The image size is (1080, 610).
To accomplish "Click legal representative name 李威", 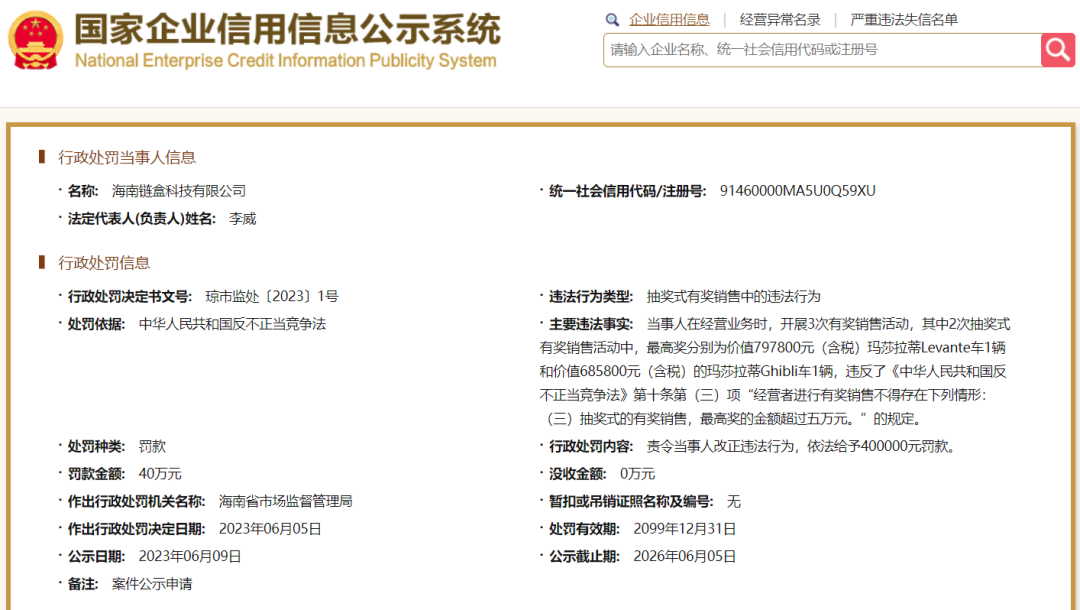I will tap(242, 218).
